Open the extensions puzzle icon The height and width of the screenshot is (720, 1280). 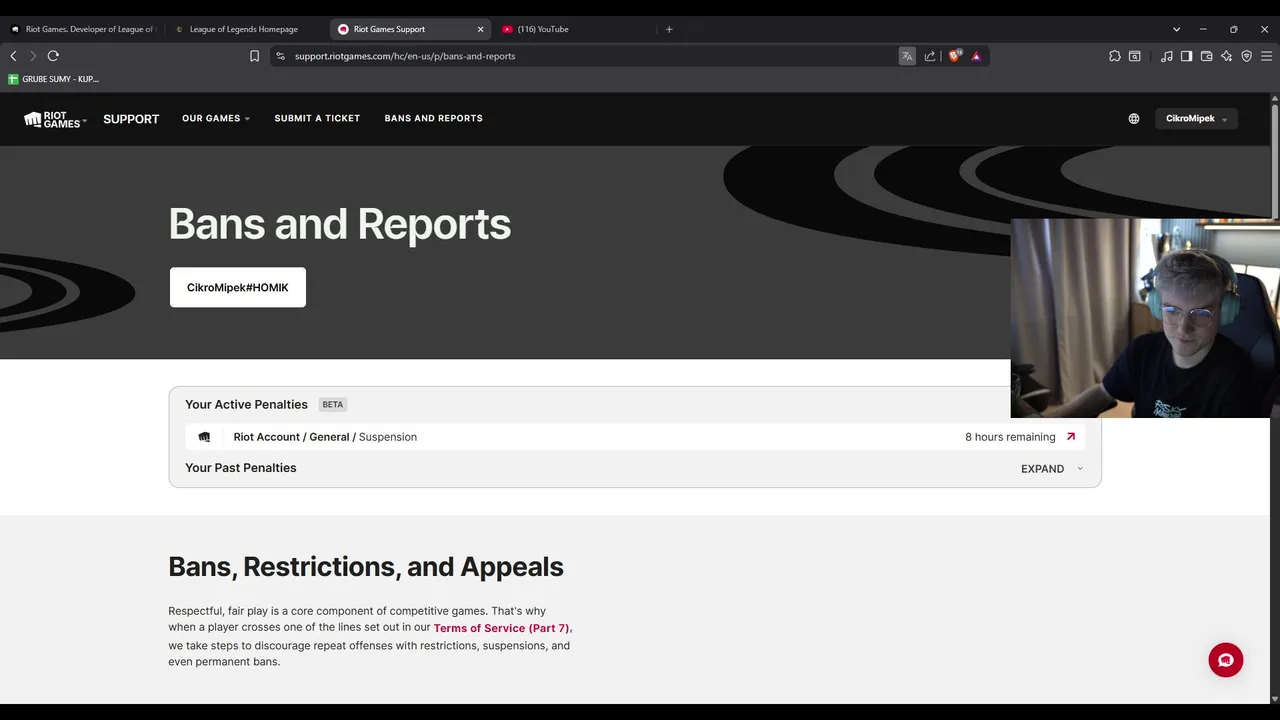pos(1115,56)
